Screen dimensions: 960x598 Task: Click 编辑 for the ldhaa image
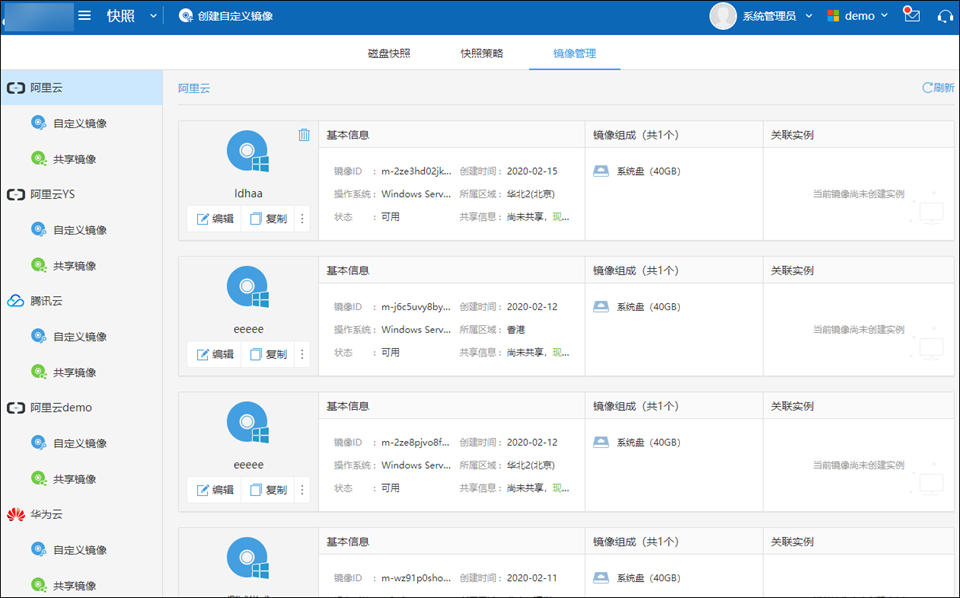click(215, 219)
